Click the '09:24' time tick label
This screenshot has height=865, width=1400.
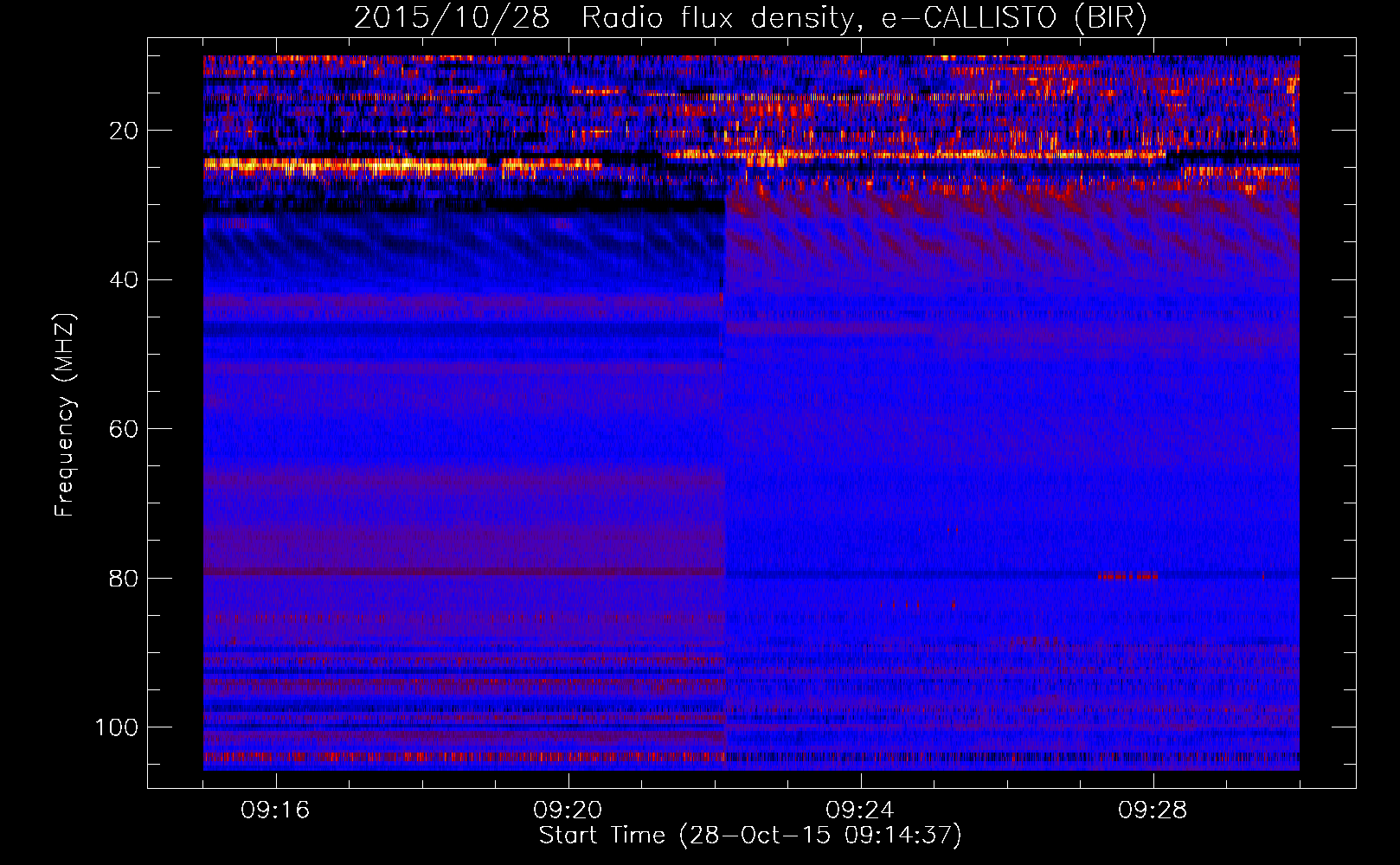click(860, 811)
